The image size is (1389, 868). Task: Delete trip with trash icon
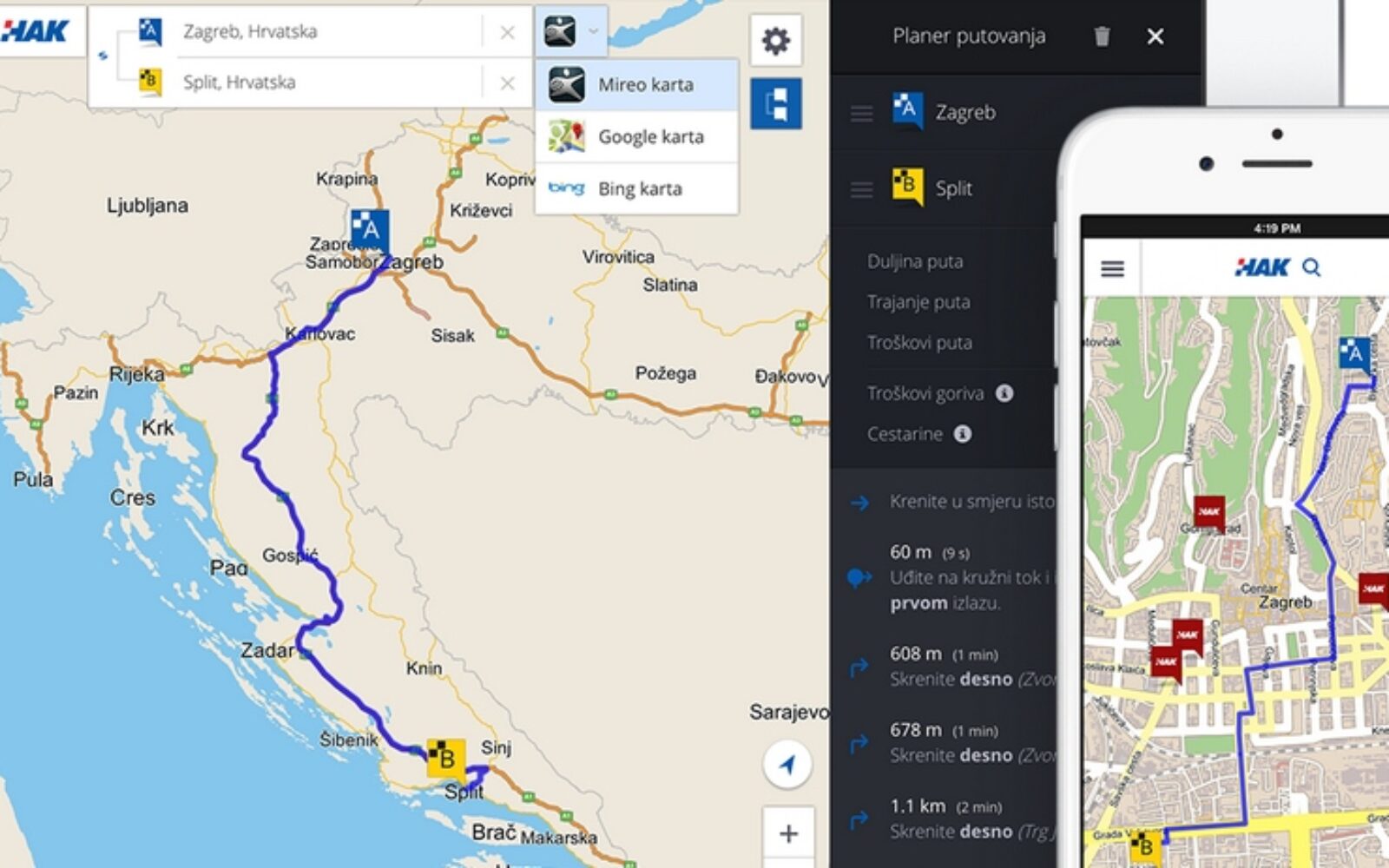(x=1102, y=36)
